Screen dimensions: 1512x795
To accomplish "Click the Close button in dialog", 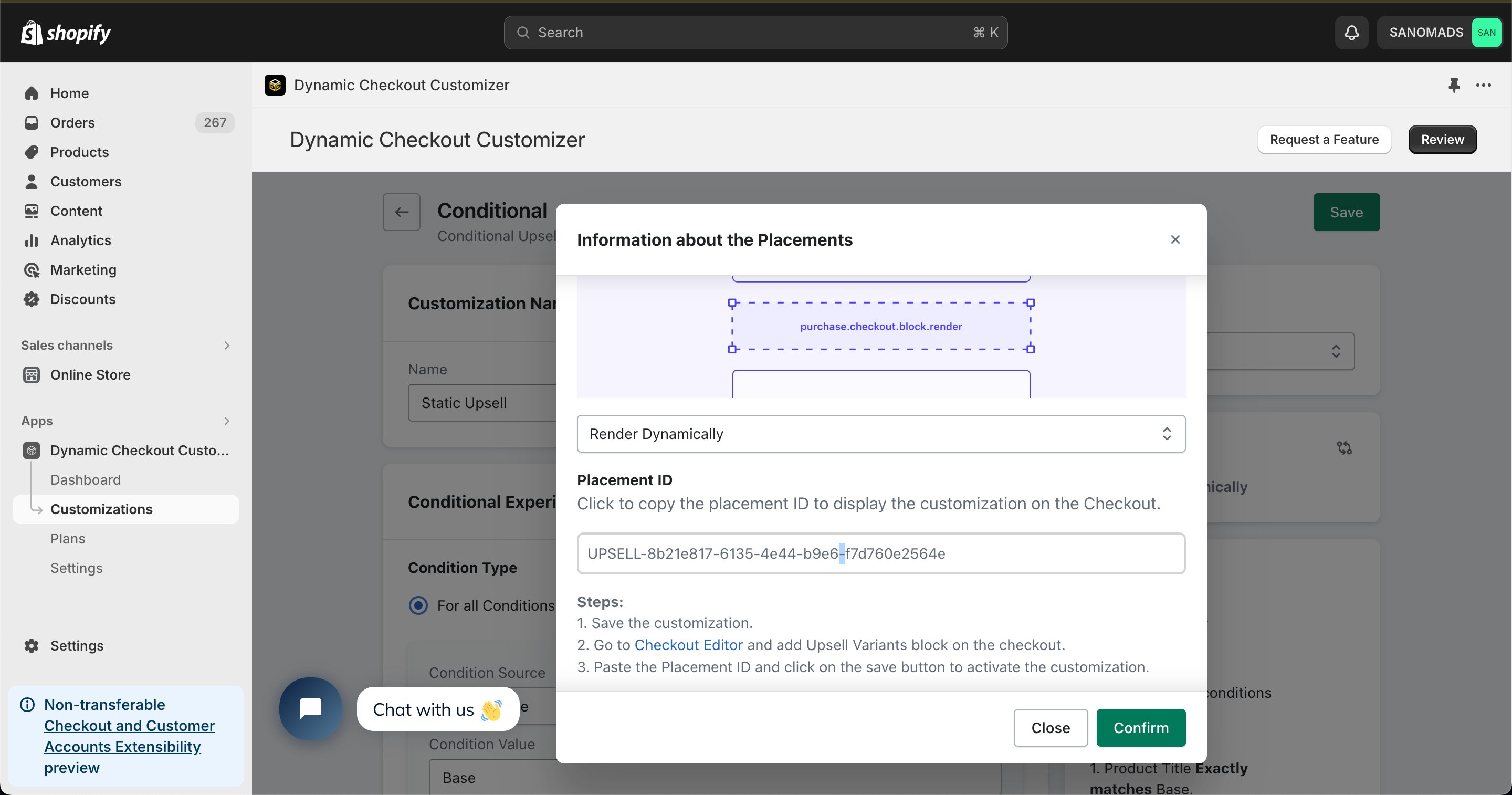I will coord(1051,727).
